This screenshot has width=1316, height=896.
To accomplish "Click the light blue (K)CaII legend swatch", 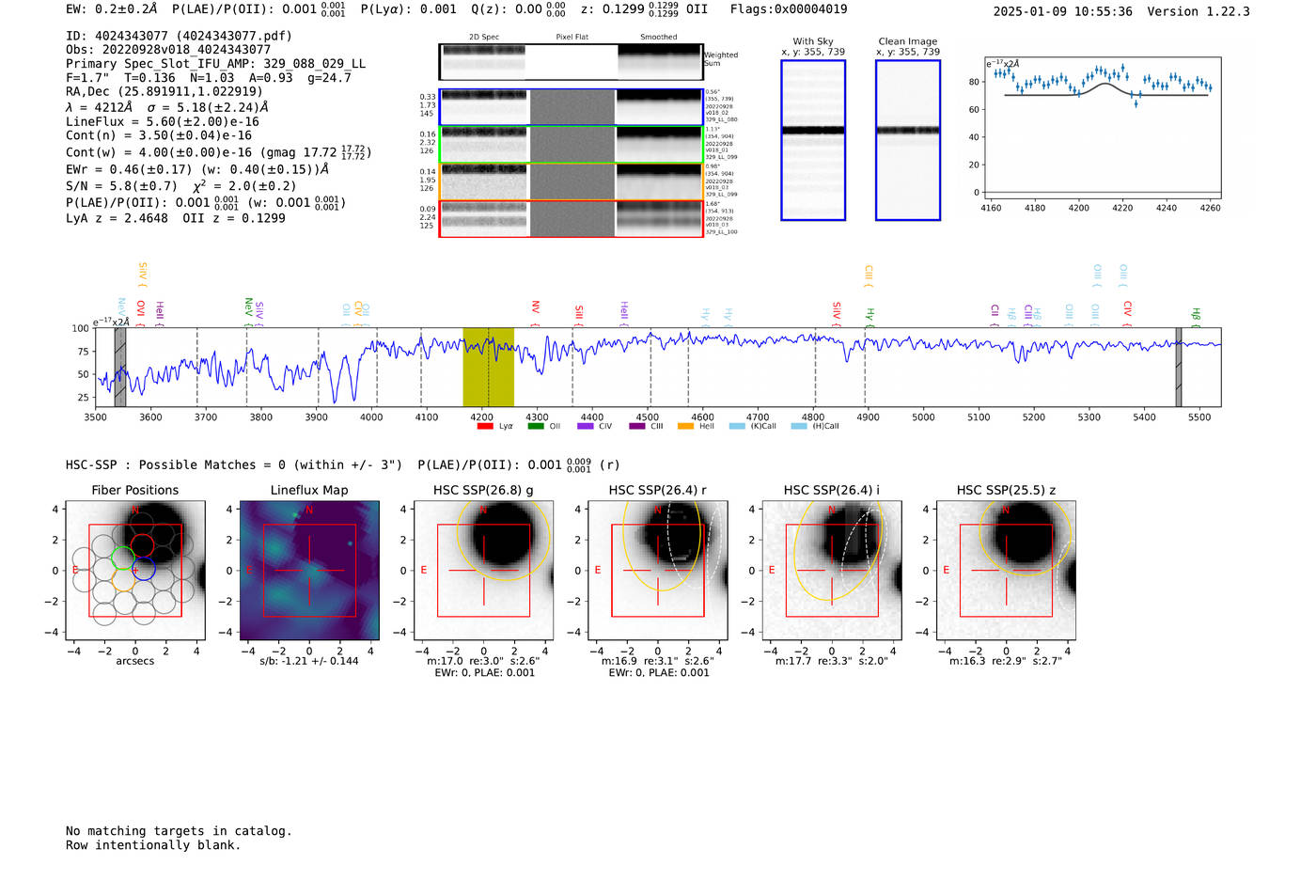I will coord(737,426).
